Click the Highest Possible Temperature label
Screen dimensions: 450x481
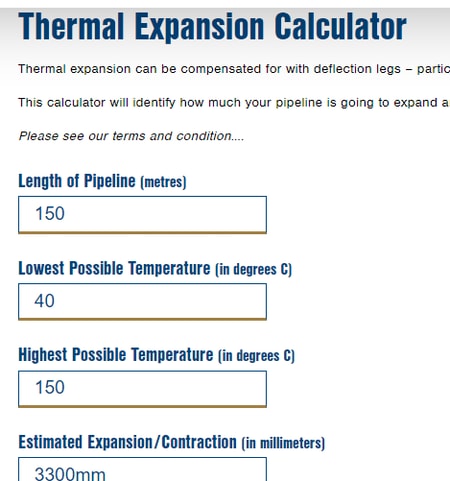click(x=156, y=355)
